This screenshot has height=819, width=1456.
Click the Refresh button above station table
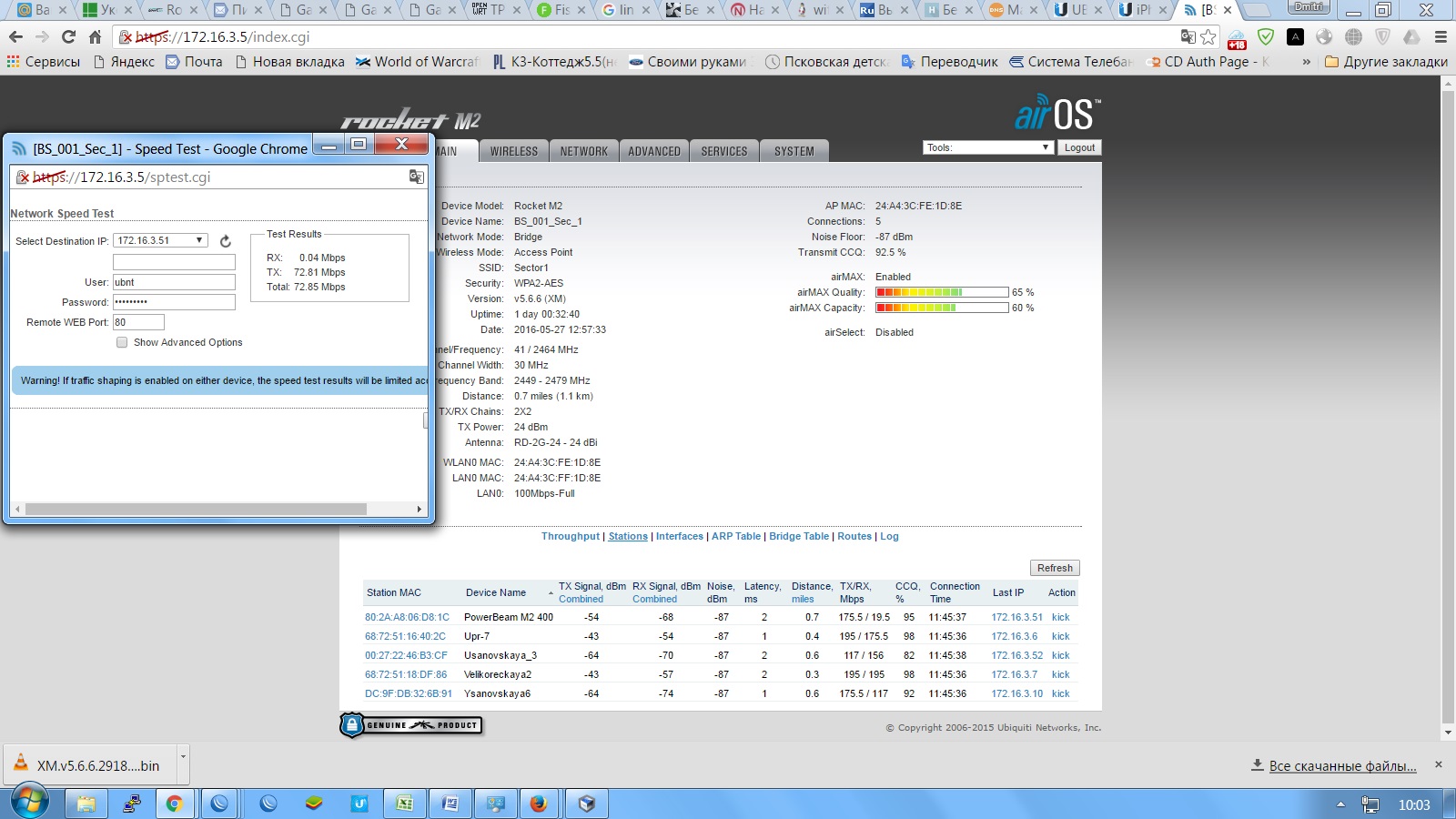click(1055, 568)
